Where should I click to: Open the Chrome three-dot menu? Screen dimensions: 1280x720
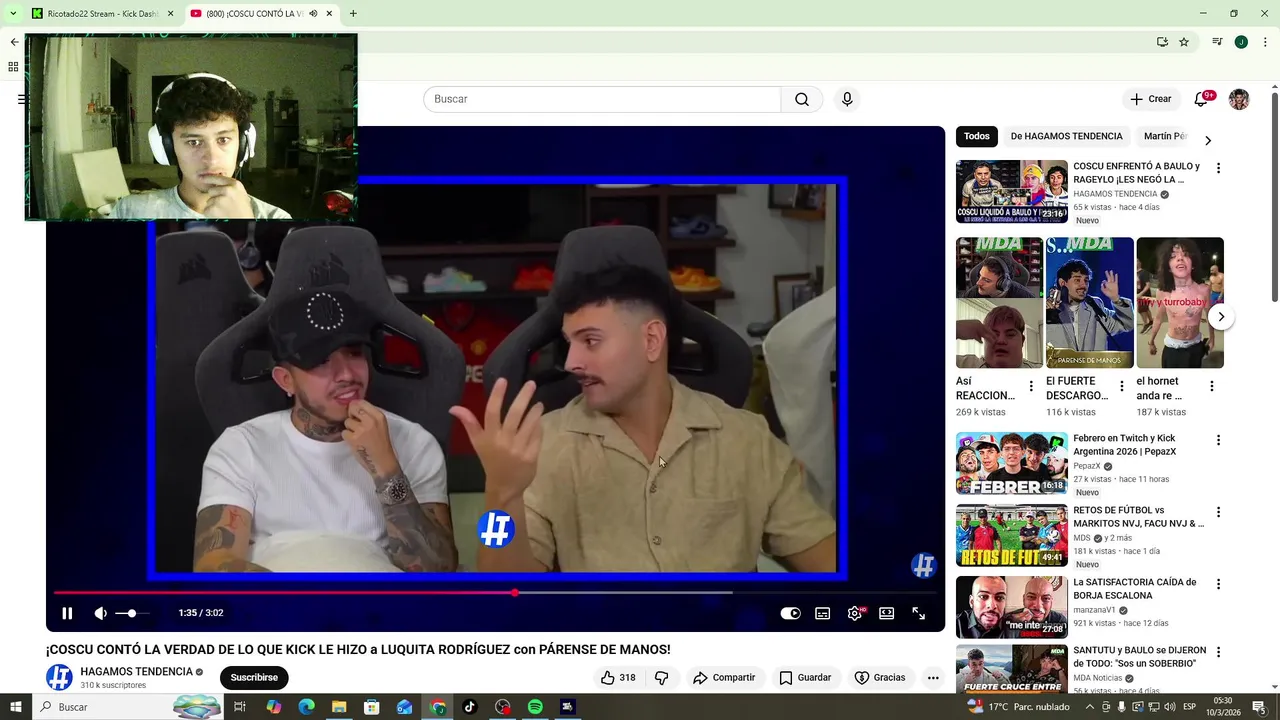(x=1265, y=42)
